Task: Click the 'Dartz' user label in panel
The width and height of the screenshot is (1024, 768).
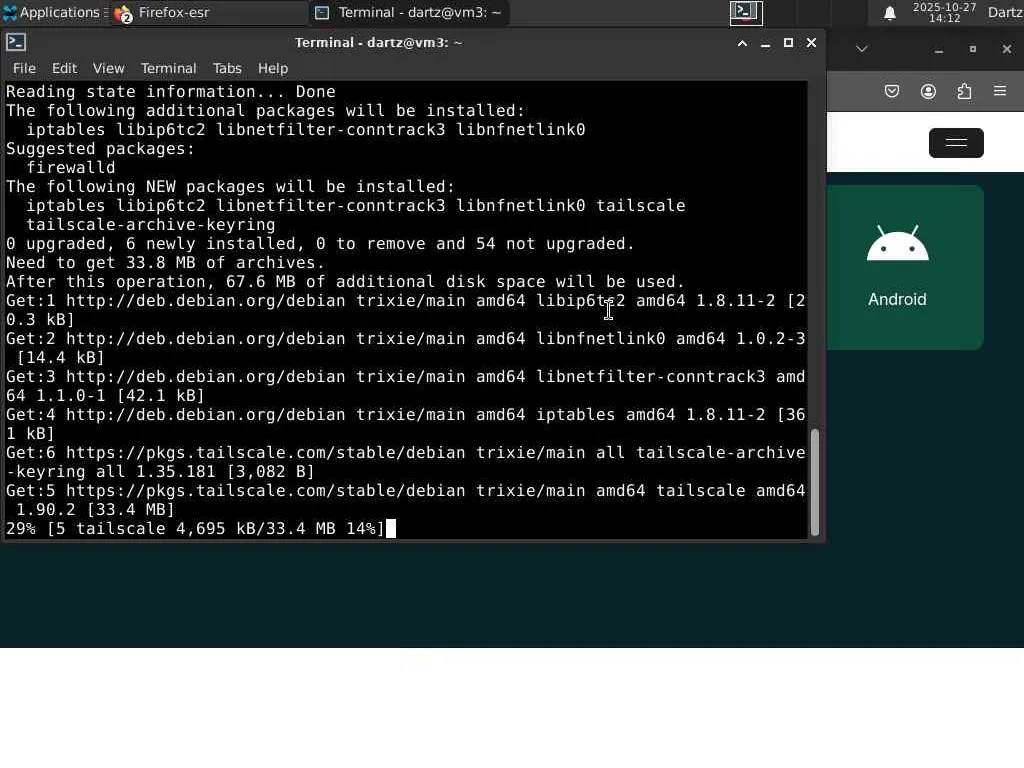Action: [1006, 12]
